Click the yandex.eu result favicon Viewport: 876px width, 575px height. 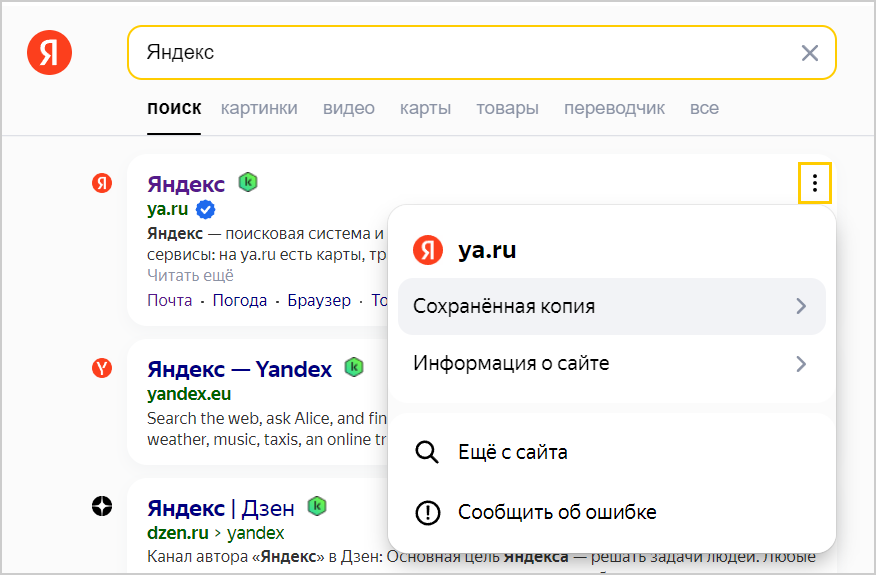point(102,369)
